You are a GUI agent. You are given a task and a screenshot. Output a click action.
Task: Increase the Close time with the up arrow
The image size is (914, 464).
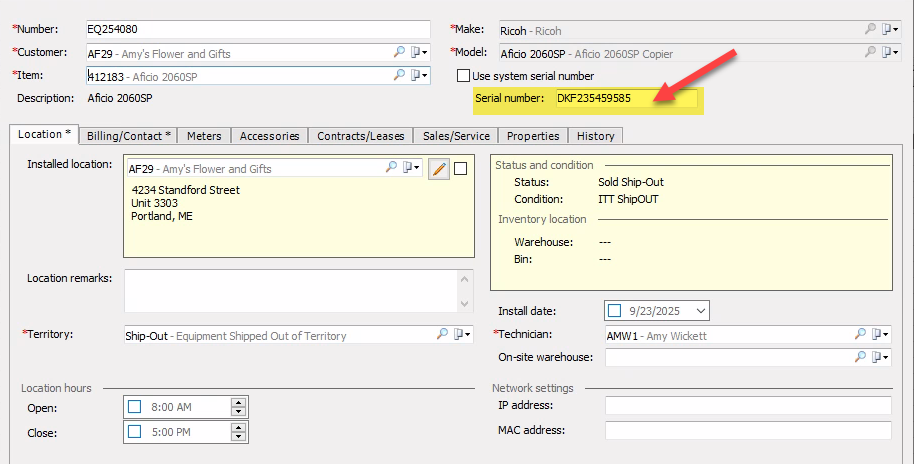(238, 427)
